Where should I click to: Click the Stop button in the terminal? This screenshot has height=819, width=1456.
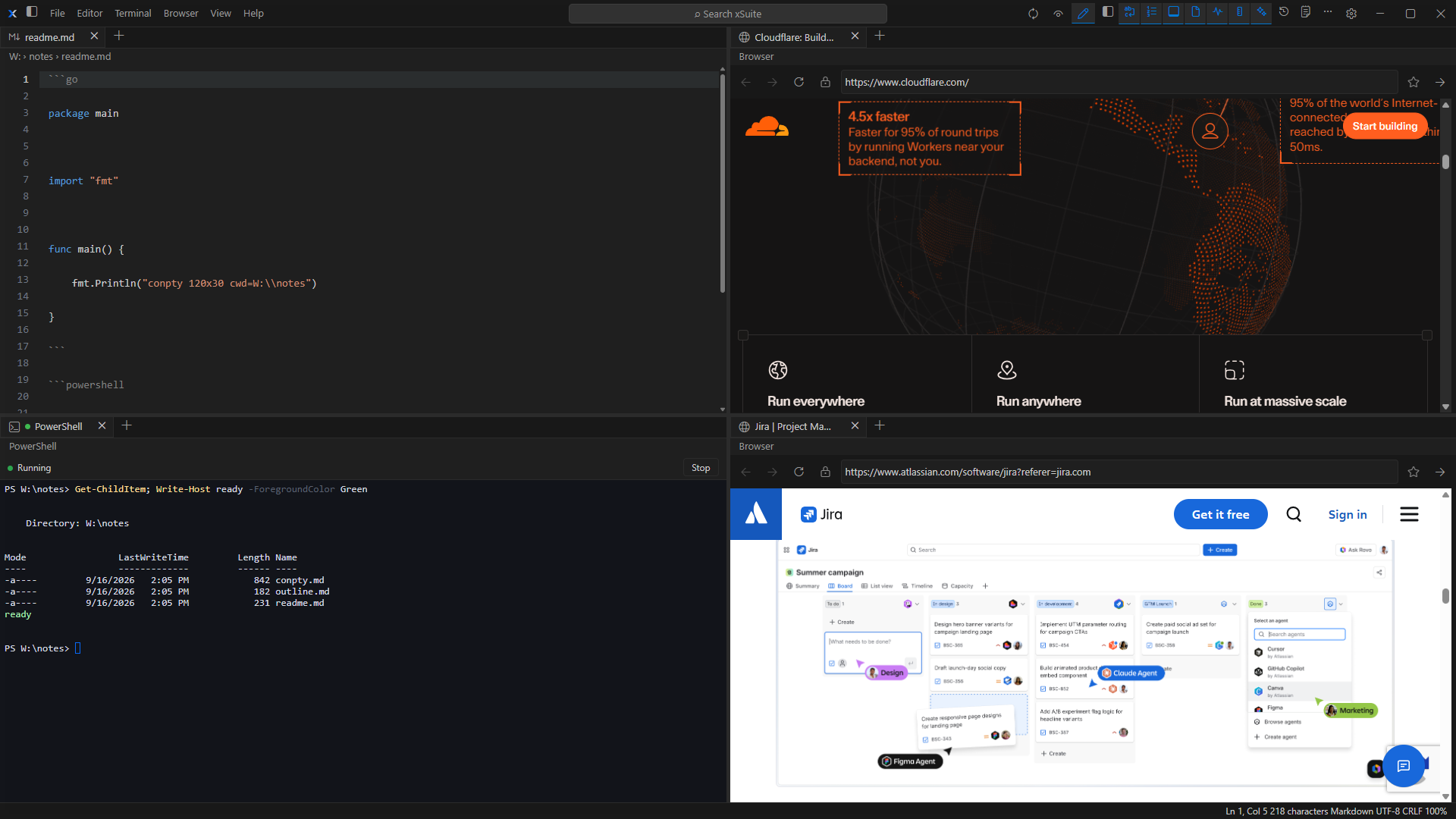[x=701, y=468]
